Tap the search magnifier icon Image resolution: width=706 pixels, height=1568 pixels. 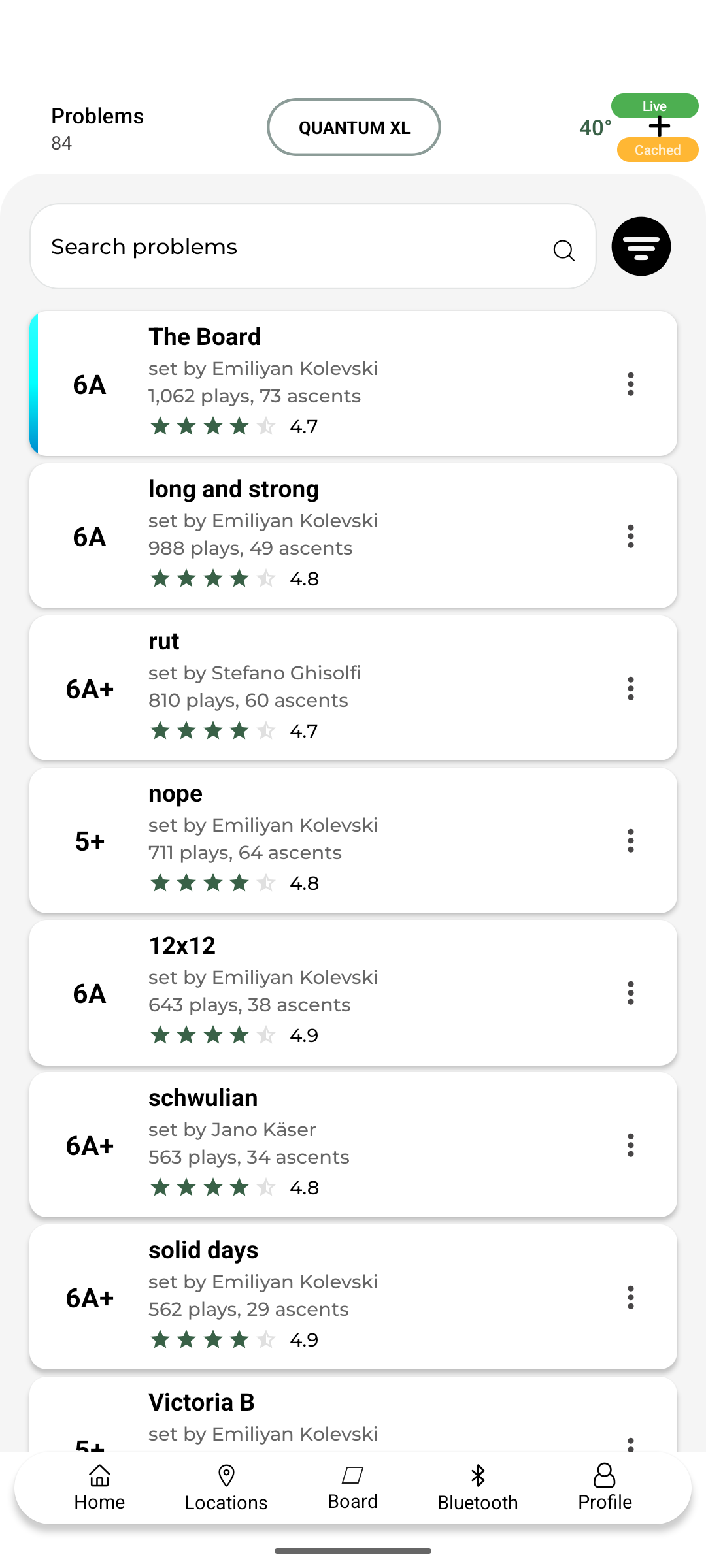coord(563,250)
